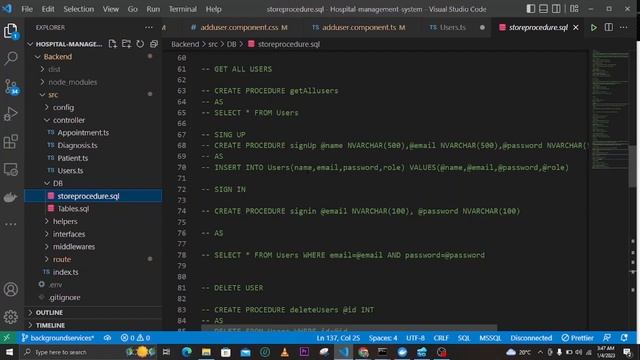This screenshot has width=640, height=360.
Task: Run the storeprocedure.sql query
Action: (593, 27)
